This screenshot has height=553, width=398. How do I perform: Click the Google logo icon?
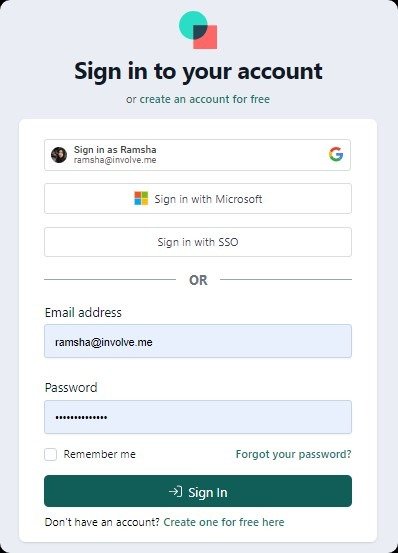pyautogui.click(x=336, y=154)
